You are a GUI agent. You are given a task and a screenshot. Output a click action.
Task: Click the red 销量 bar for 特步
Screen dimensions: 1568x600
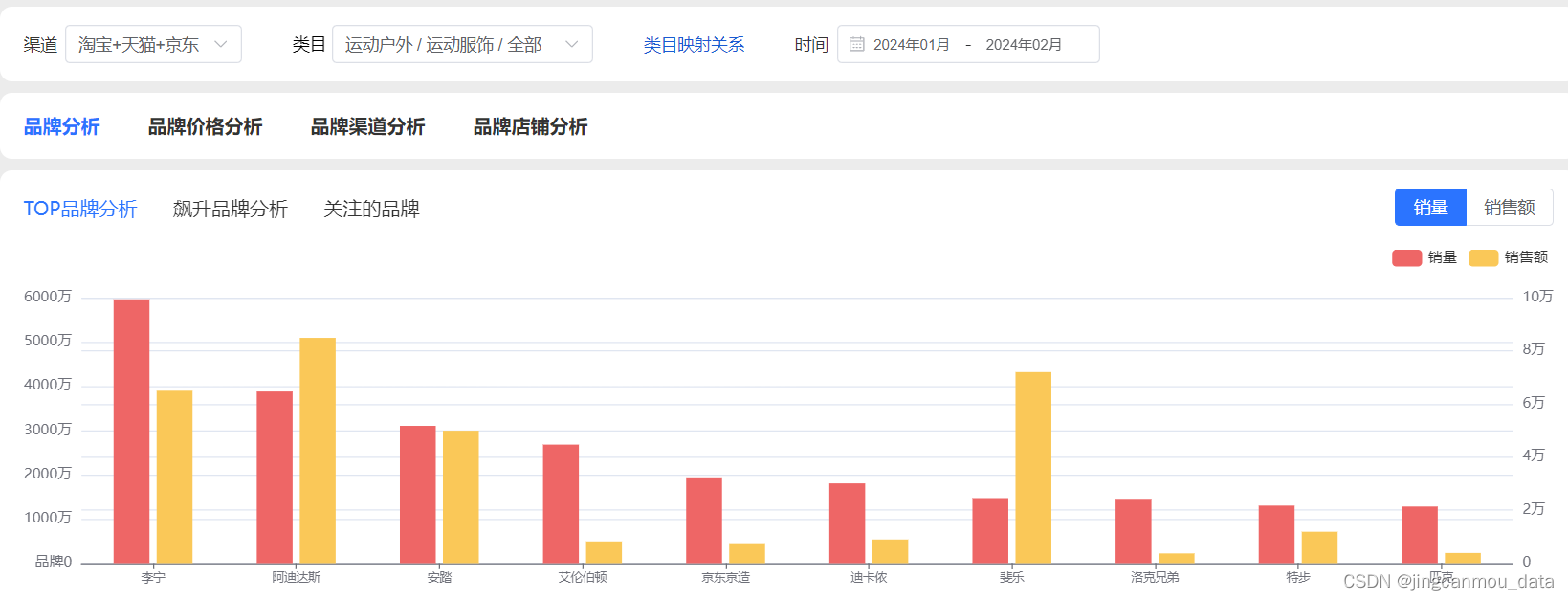click(1276, 534)
